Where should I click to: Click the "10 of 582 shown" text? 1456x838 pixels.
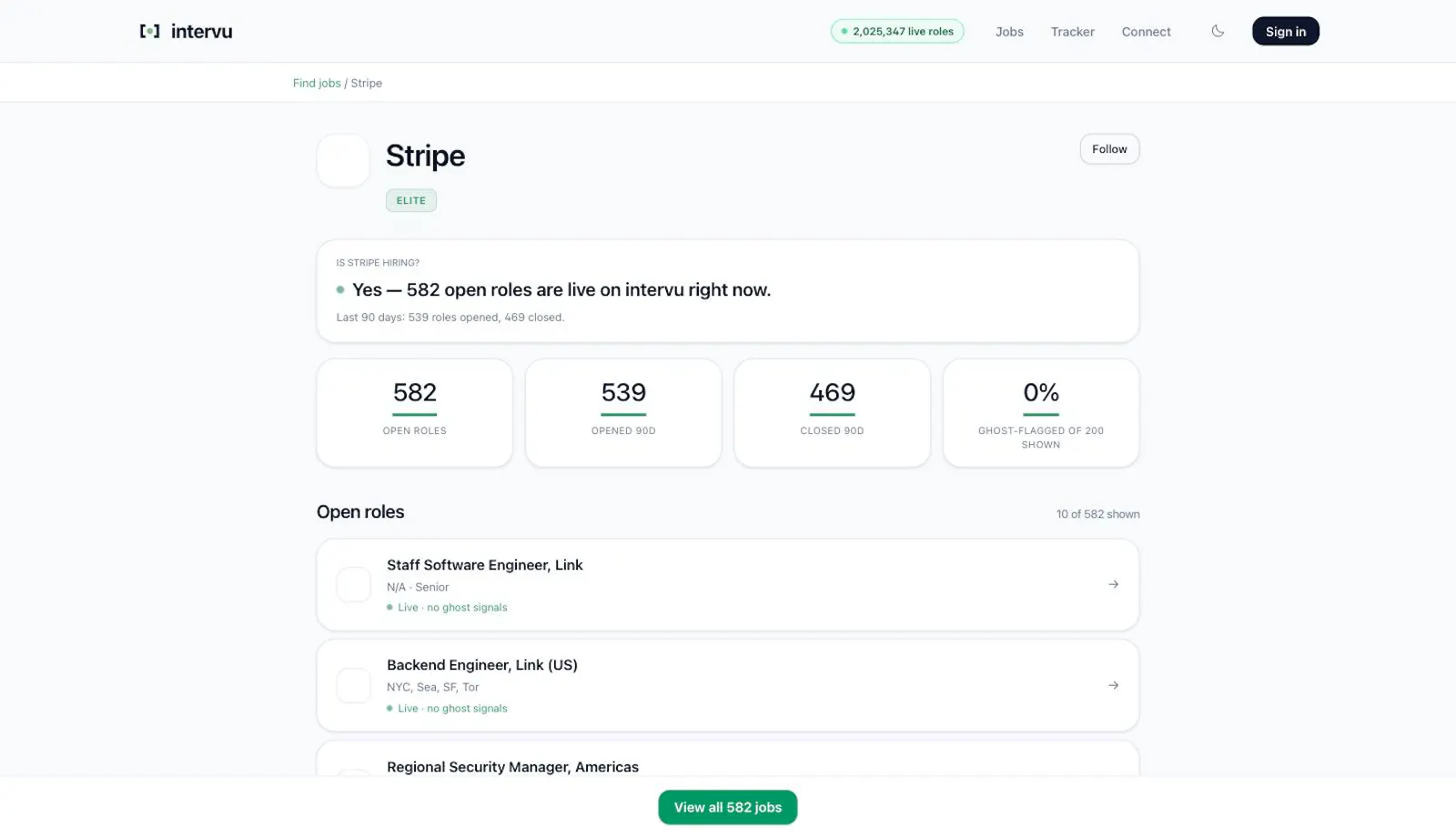pyautogui.click(x=1098, y=514)
